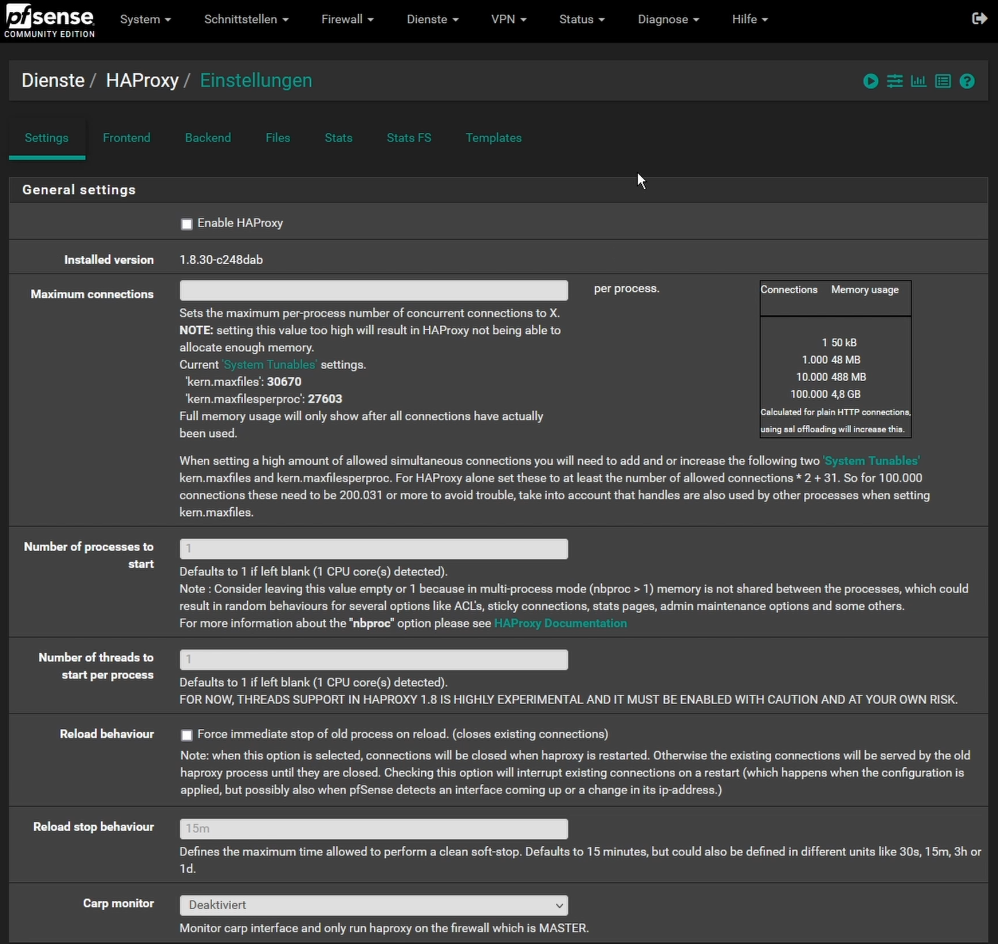This screenshot has width=998, height=944.
Task: Open the Status menu
Action: tap(581, 19)
